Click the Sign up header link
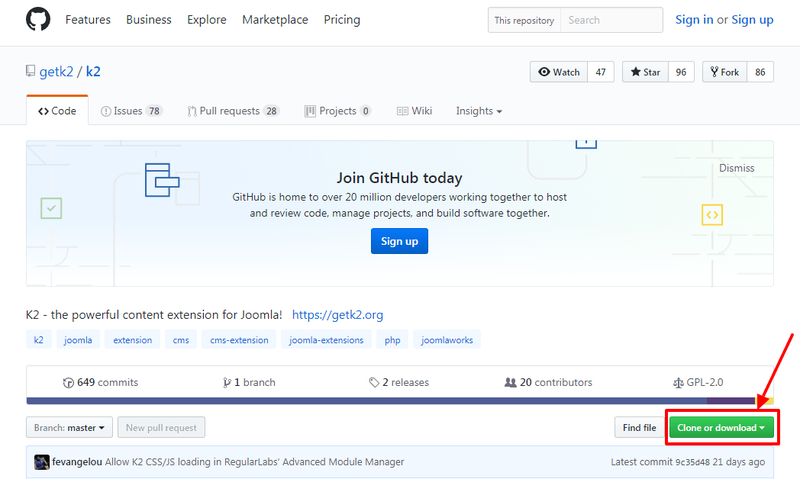Image resolution: width=800 pixels, height=479 pixels. 752,19
